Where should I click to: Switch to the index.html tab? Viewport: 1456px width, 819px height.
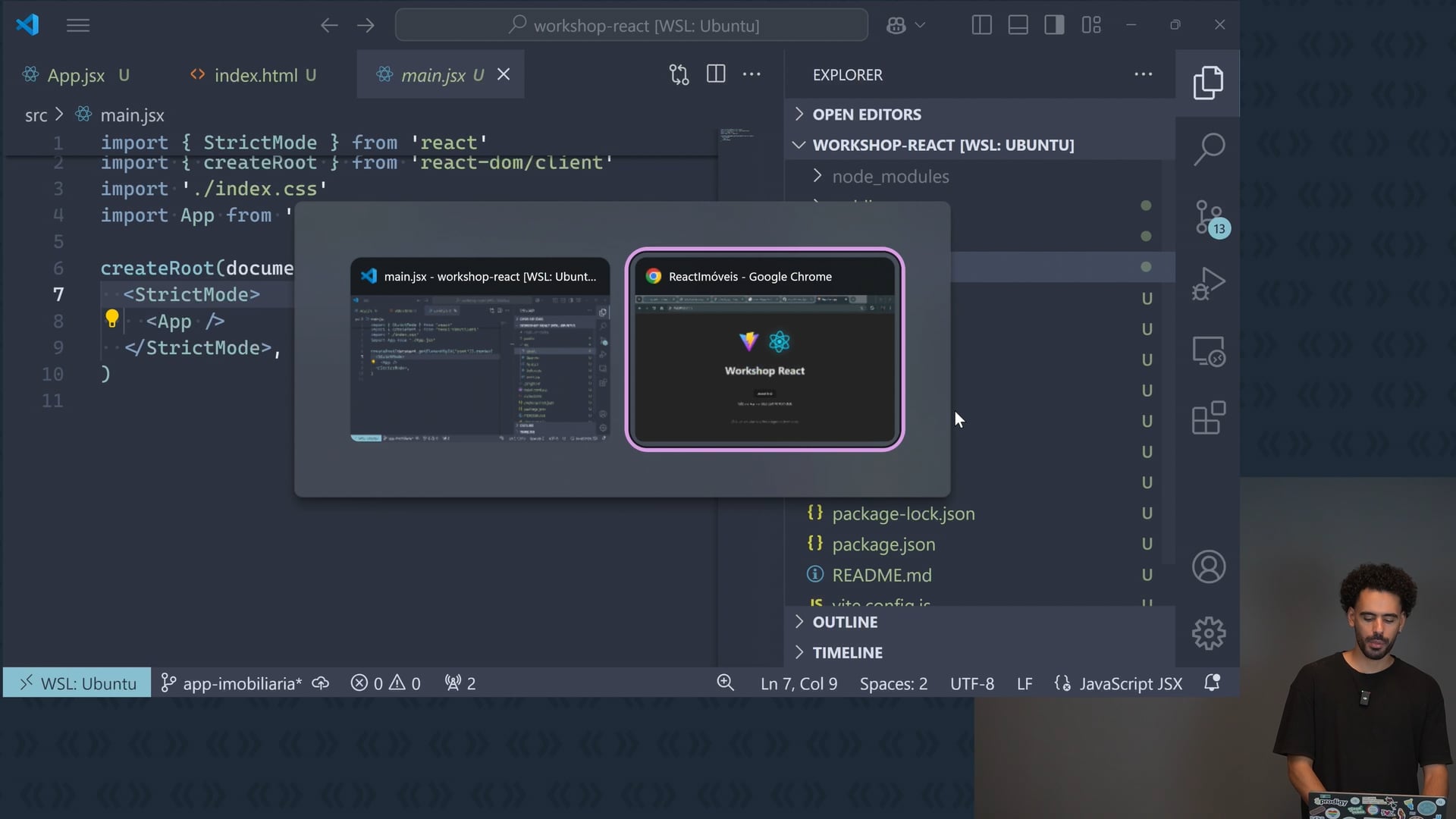point(256,75)
